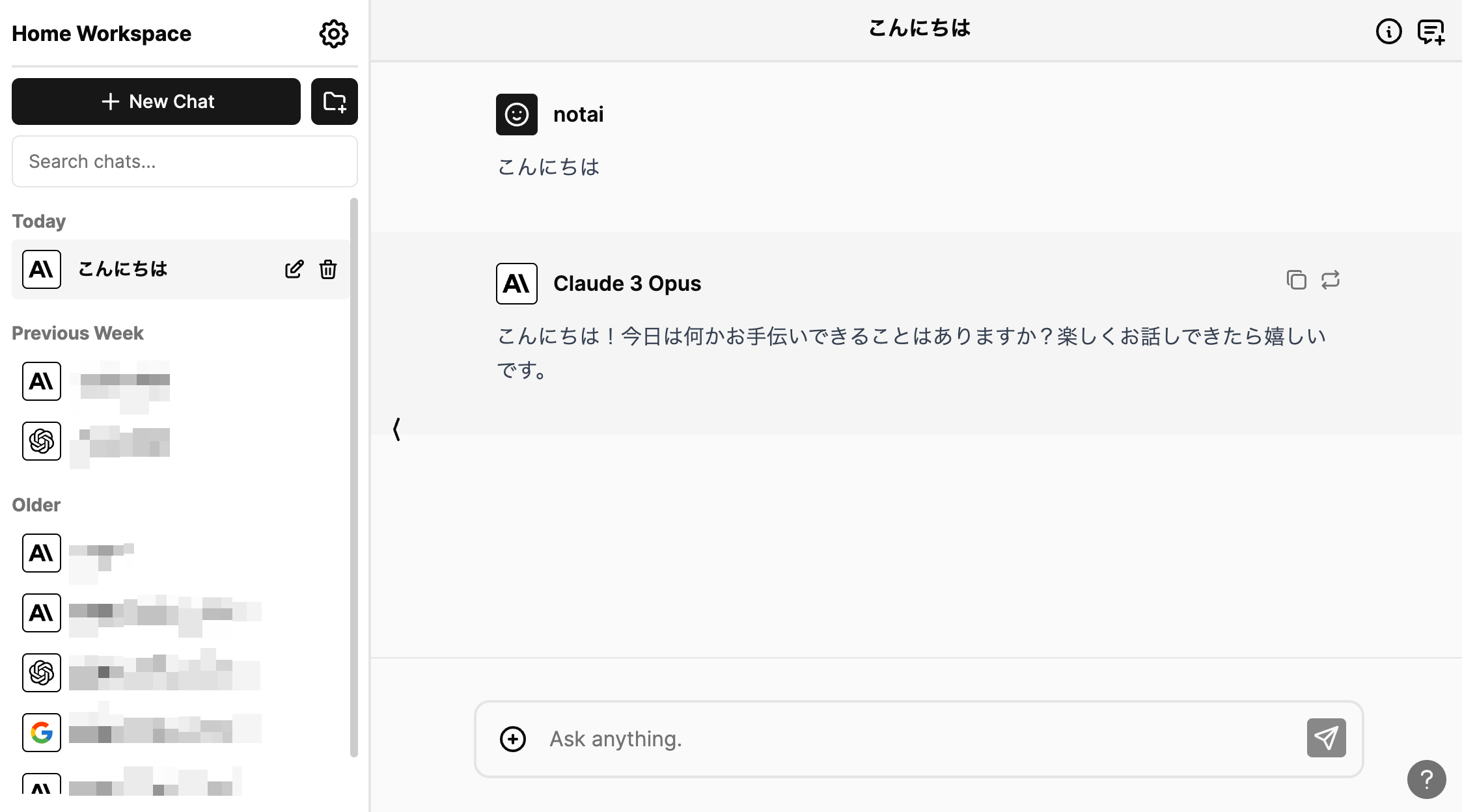Image resolution: width=1462 pixels, height=812 pixels.
Task: Delete the こんにちは chat with trash icon
Action: [x=328, y=269]
